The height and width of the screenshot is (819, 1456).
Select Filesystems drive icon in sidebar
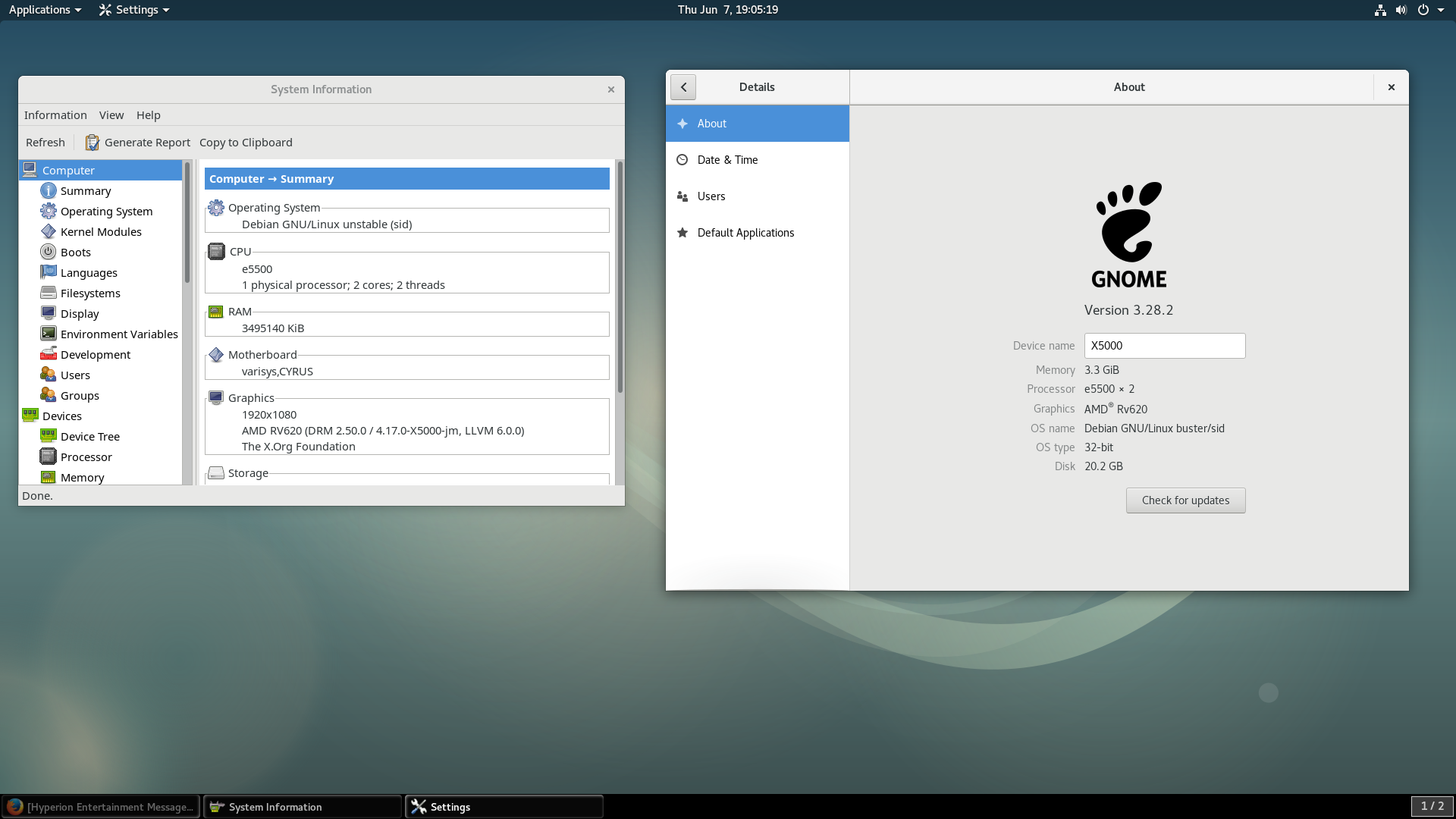(x=49, y=293)
